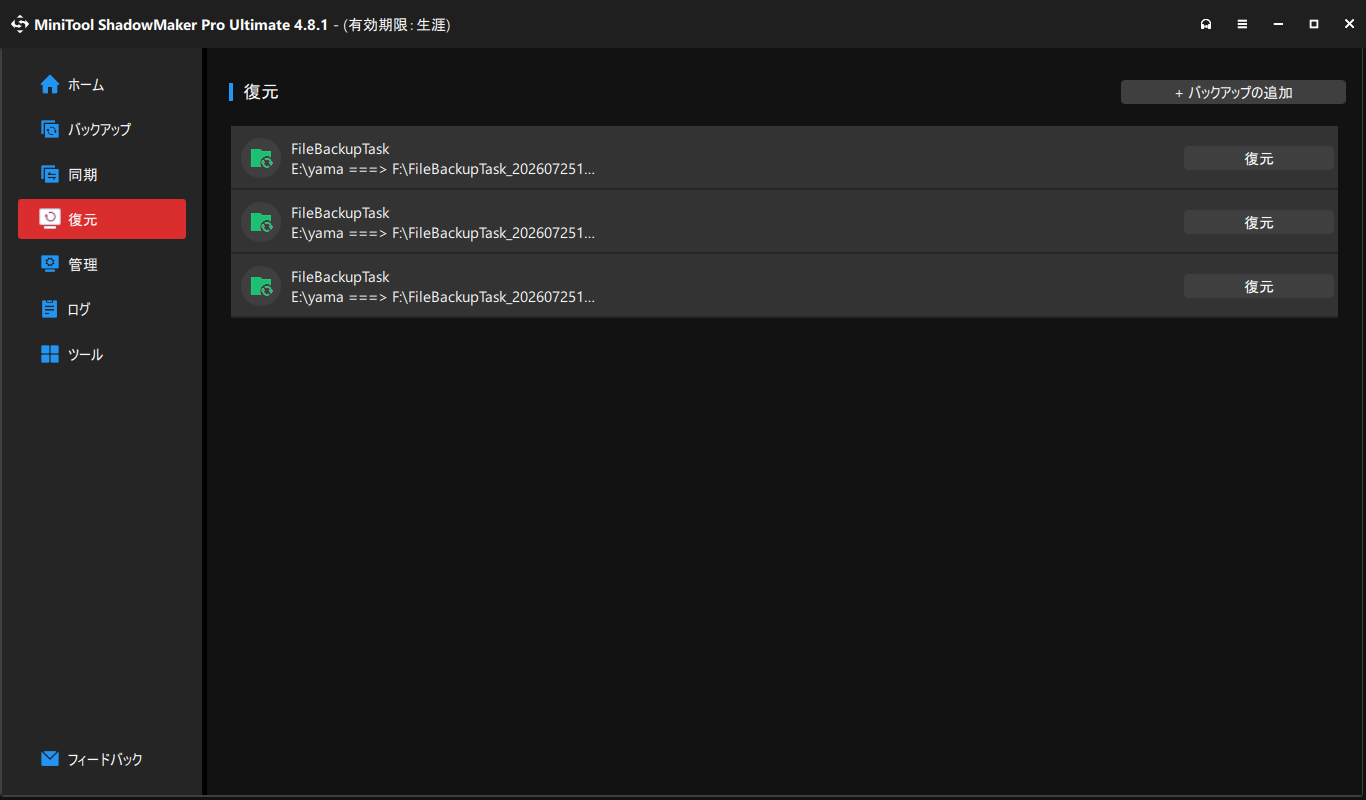Click the headset support icon in title bar
The width and height of the screenshot is (1366, 800).
1207,24
